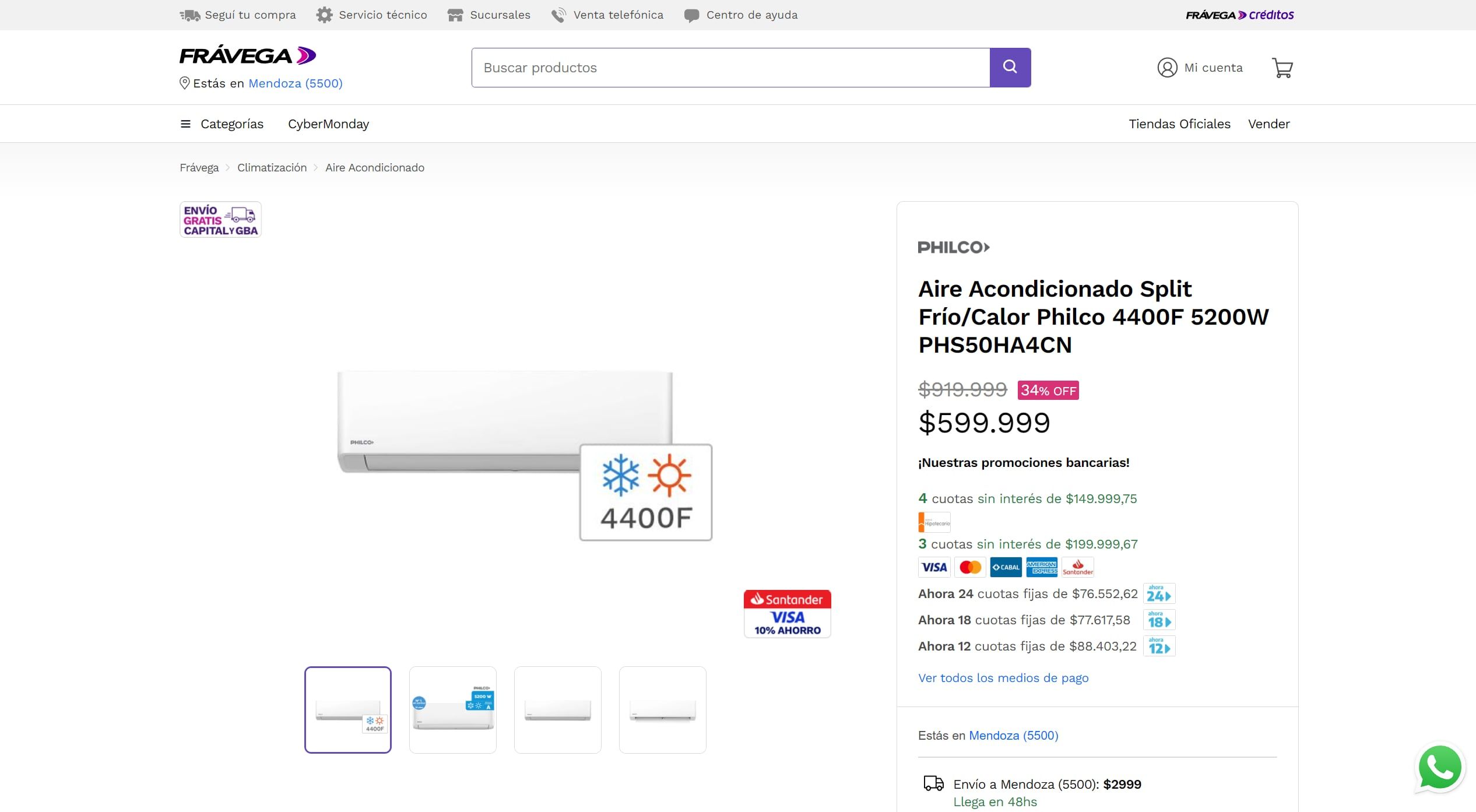Click the CyberMonday menu item
Viewport: 1476px width, 812px height.
[x=328, y=124]
